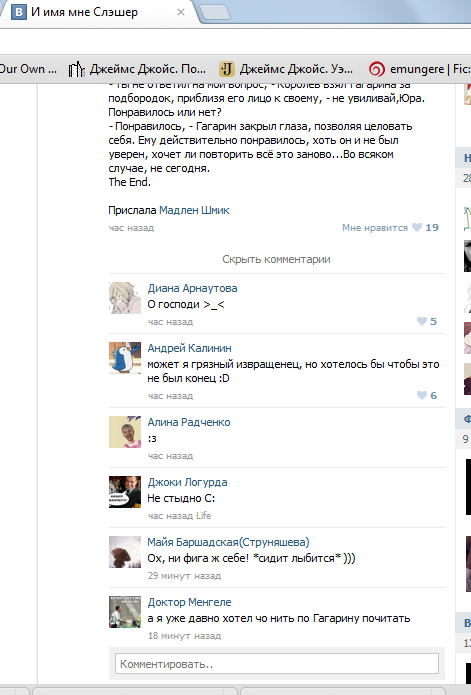Click the Комментировать.. input field

(x=277, y=664)
